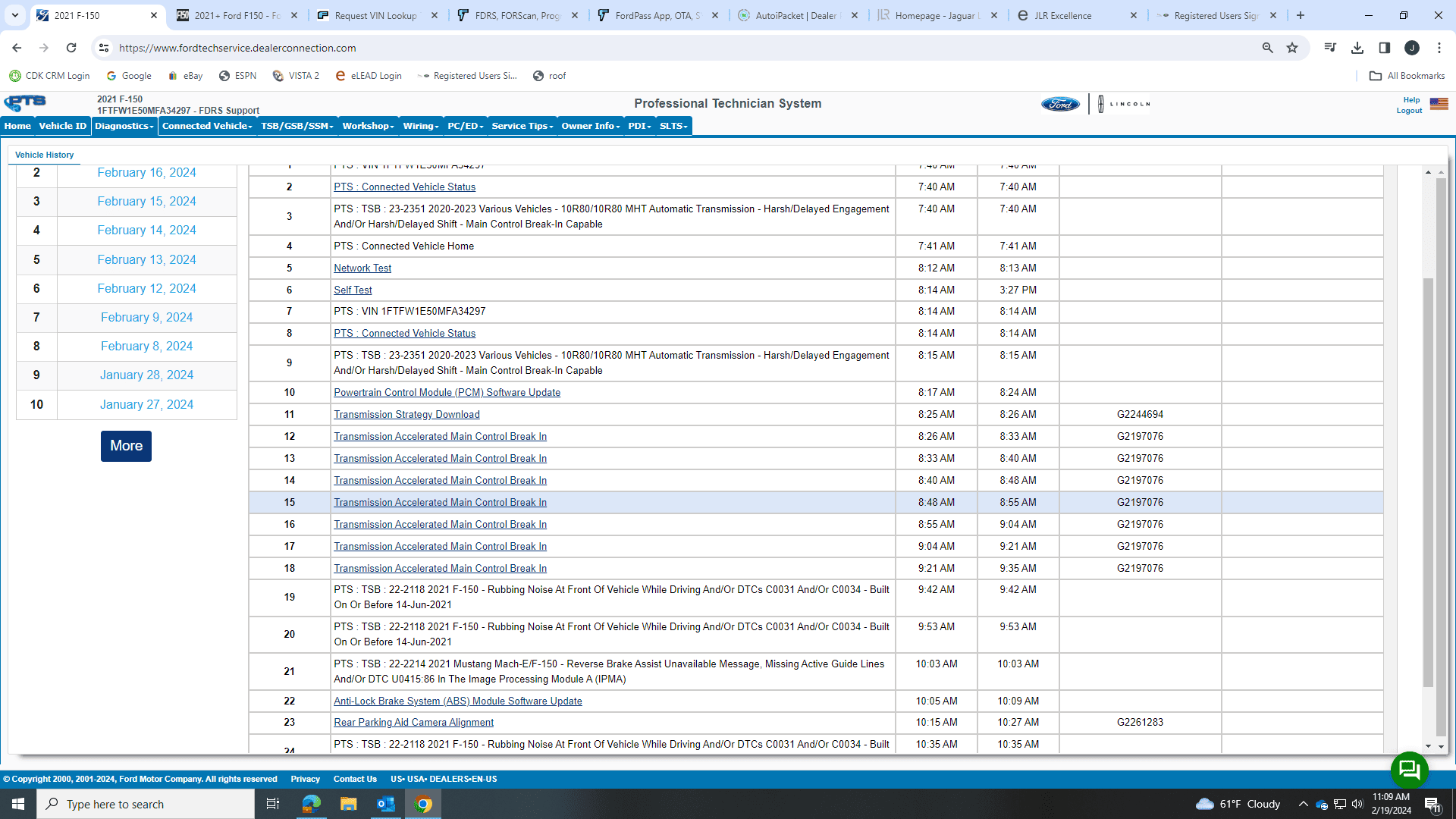
Task: Expand the TSB/GSB/SSM menu
Action: [297, 126]
